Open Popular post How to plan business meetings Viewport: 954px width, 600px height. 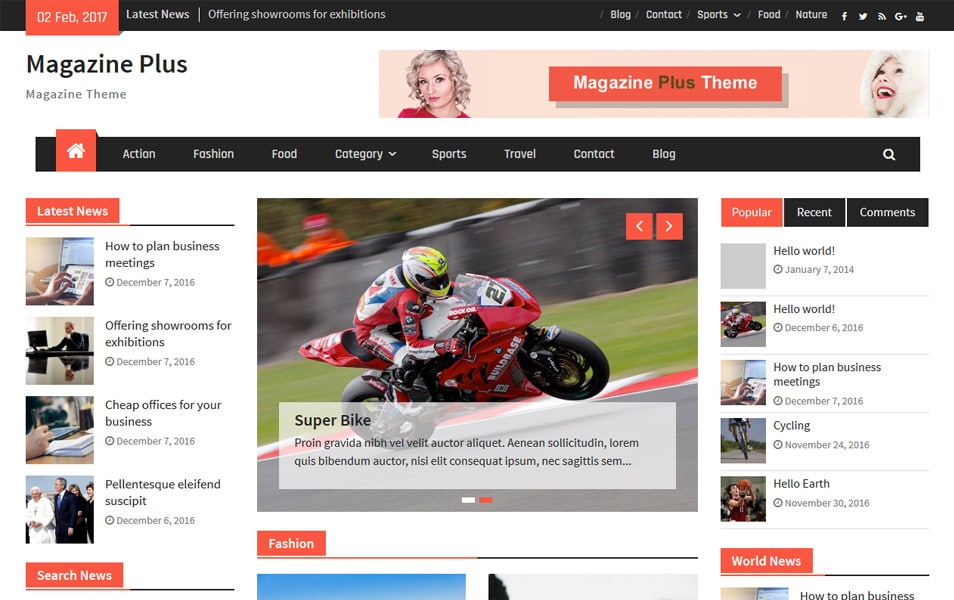[x=827, y=374]
